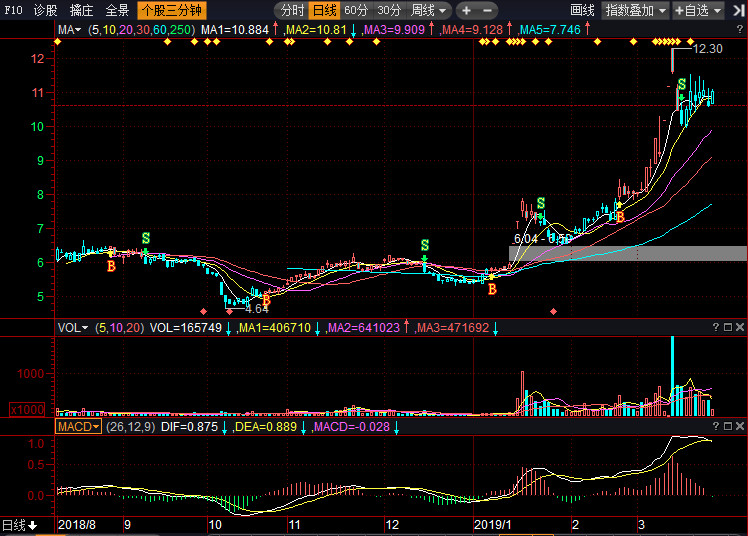Close the MACD indicator panel
This screenshot has height=536, width=748.
point(739,427)
